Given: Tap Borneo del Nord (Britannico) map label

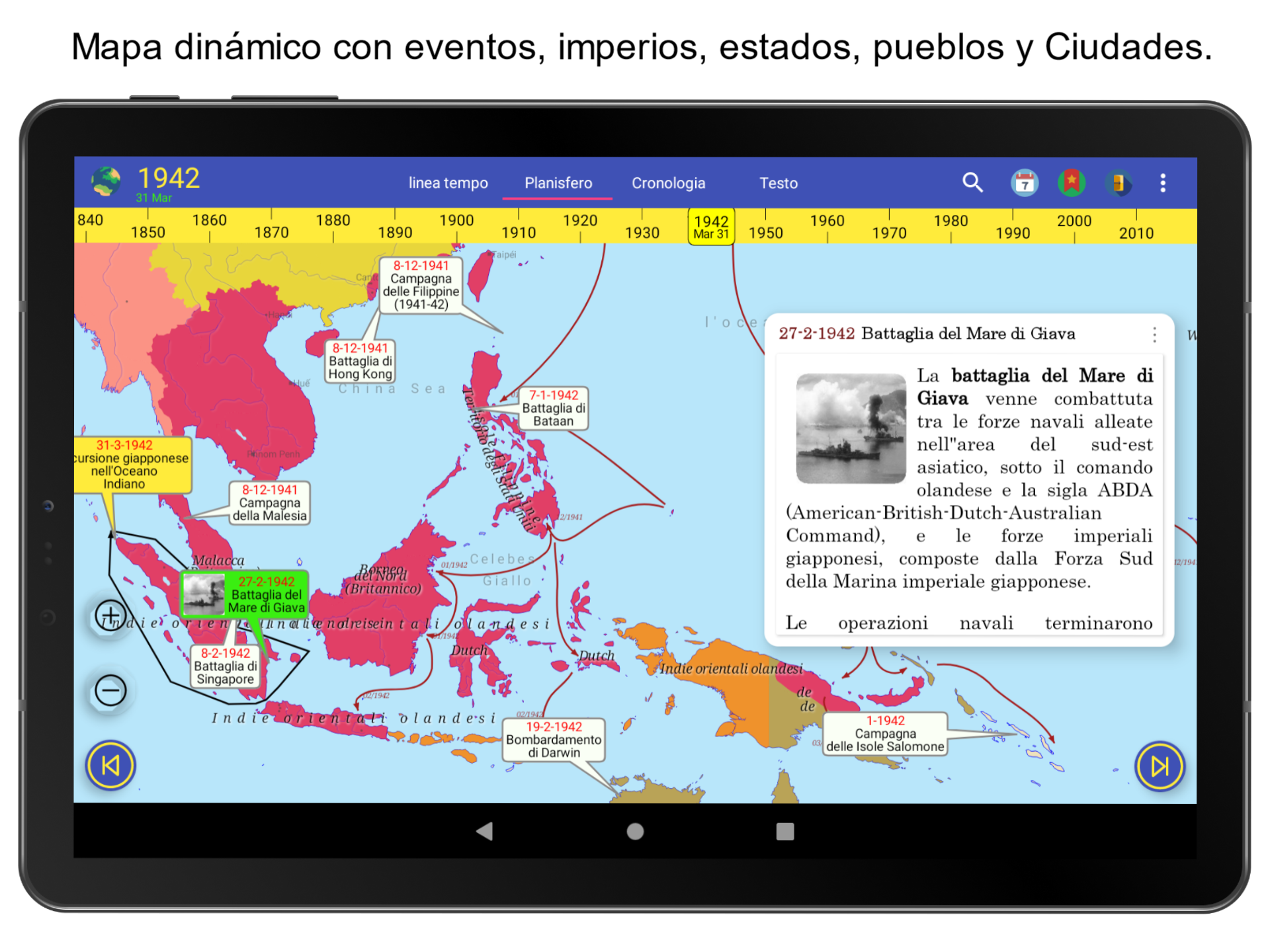Looking at the screenshot, I should pyautogui.click(x=382, y=580).
